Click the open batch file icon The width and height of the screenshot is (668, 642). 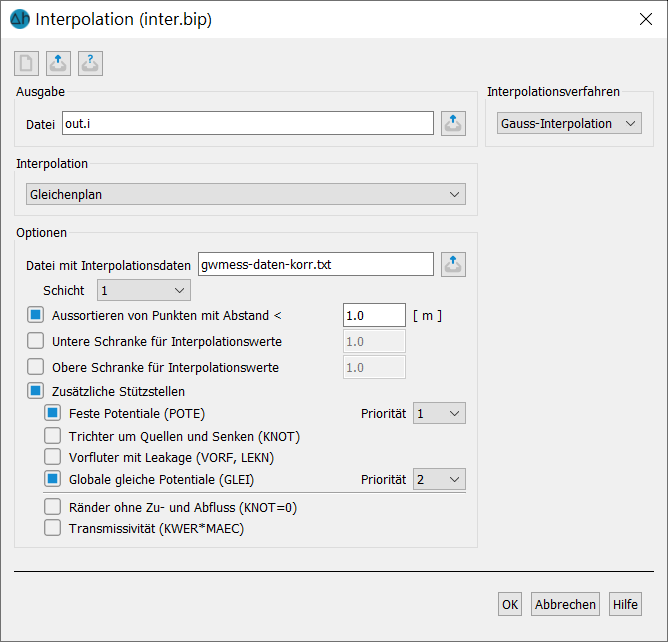[x=58, y=63]
